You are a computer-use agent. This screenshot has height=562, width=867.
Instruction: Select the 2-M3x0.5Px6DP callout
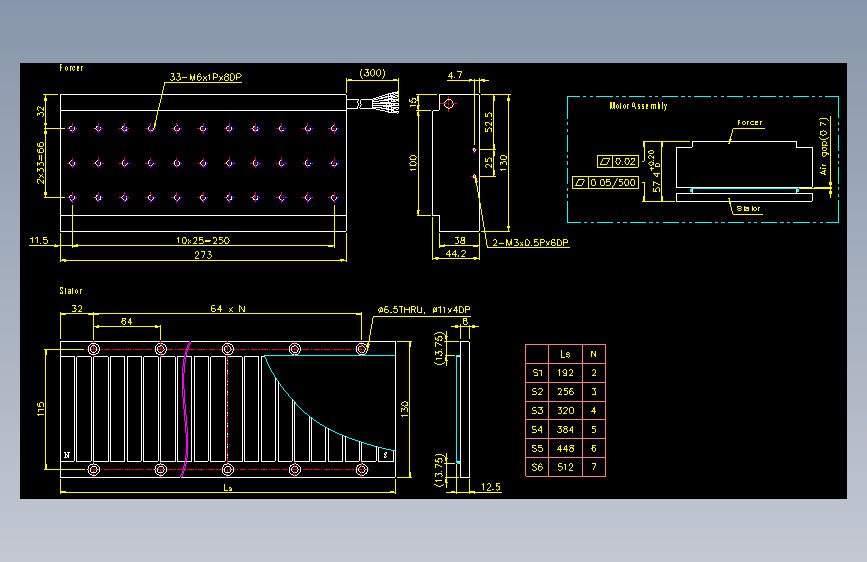coord(530,242)
